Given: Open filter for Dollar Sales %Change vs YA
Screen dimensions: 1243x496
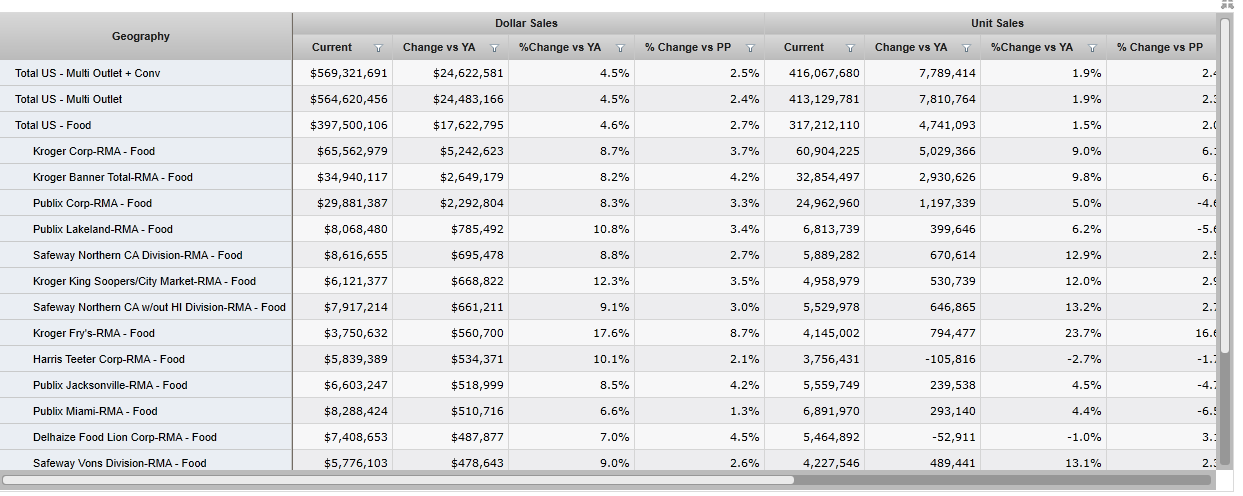Looking at the screenshot, I should coord(620,48).
